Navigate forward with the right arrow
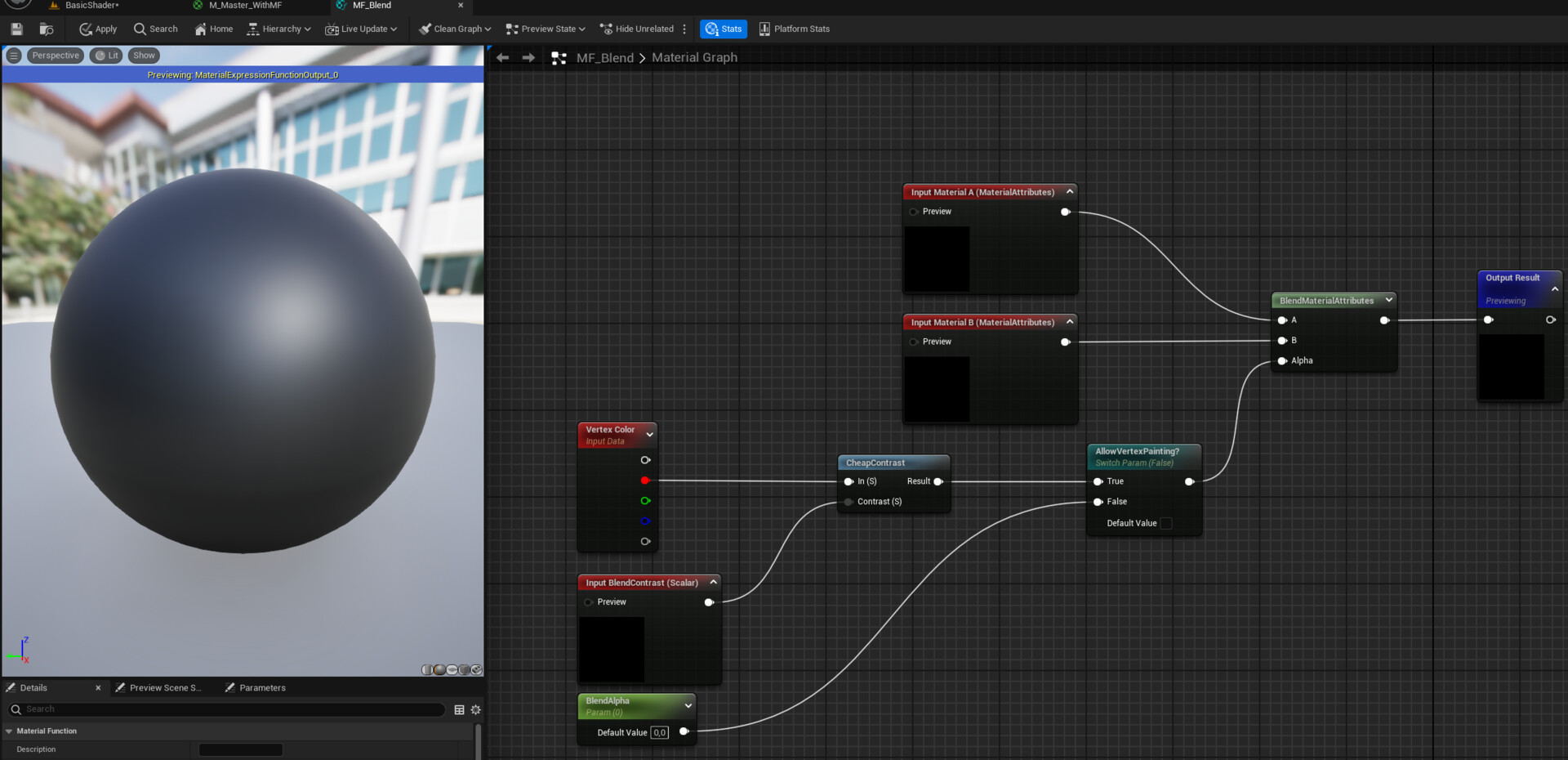This screenshot has height=760, width=1568. coord(528,57)
